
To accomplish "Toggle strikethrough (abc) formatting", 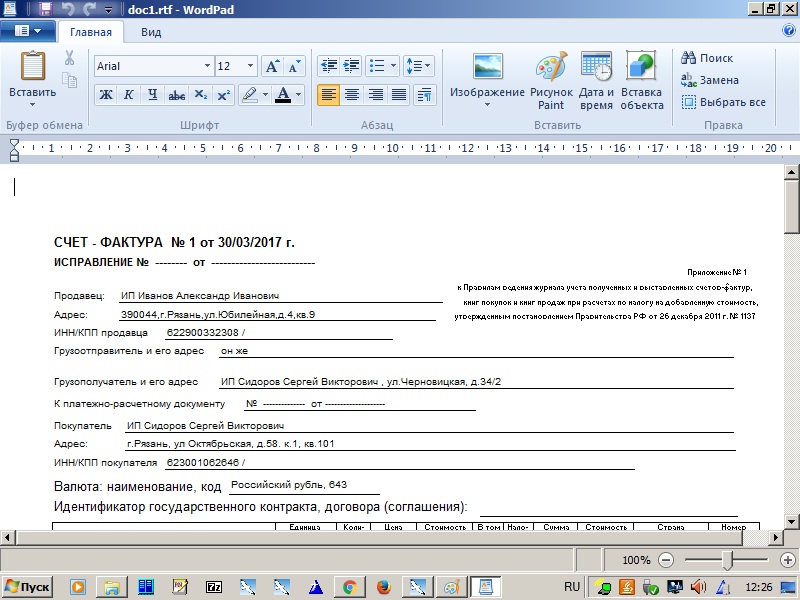I will pos(177,95).
